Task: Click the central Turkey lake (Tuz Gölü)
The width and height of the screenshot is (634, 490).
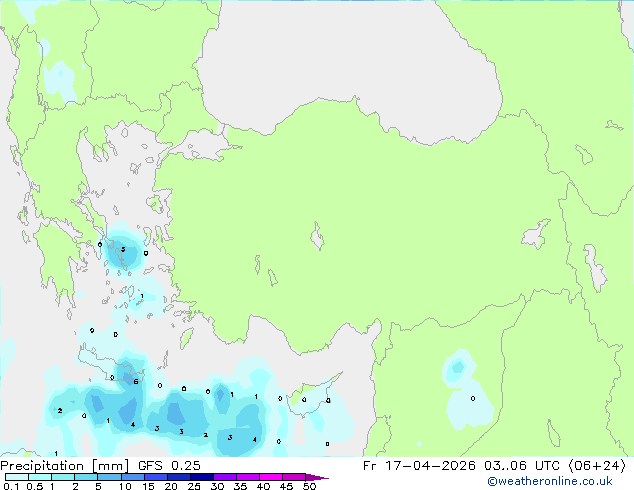Action: click(x=317, y=236)
